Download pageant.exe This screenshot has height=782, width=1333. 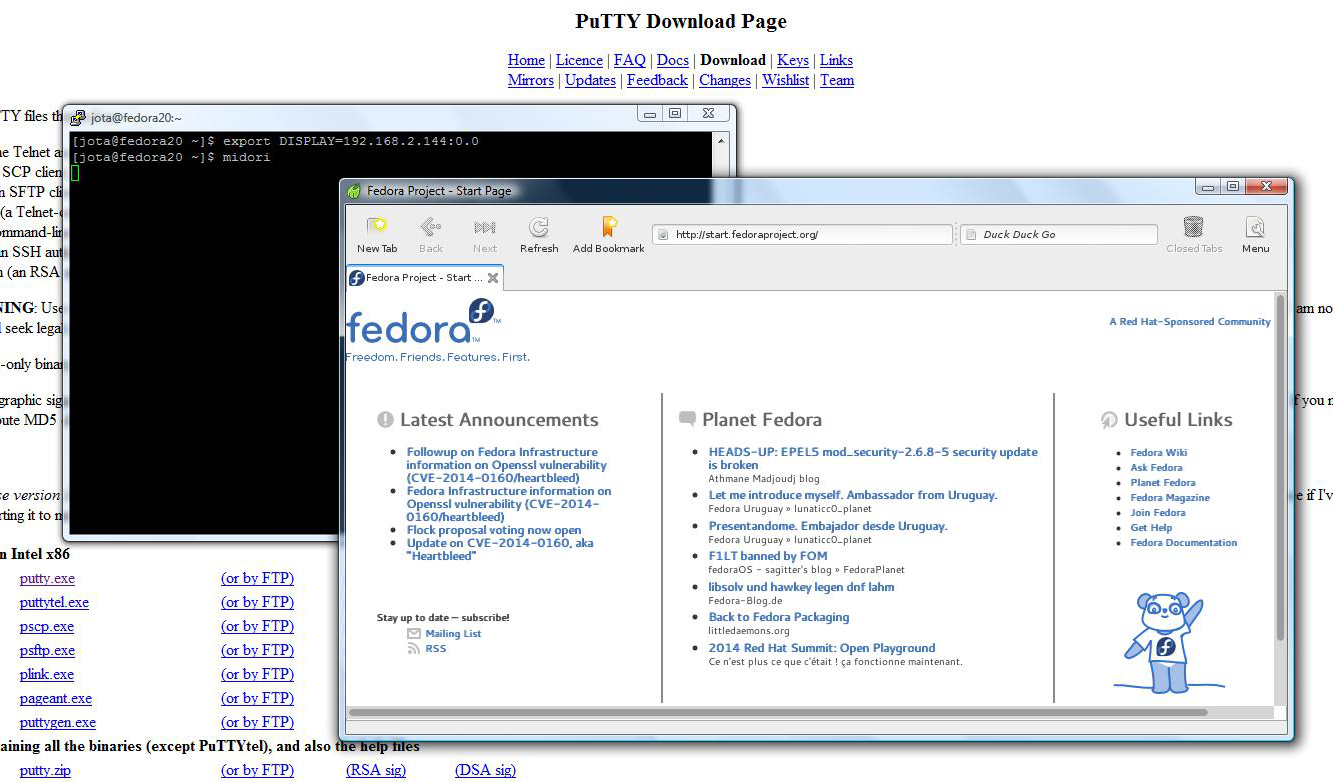(56, 698)
